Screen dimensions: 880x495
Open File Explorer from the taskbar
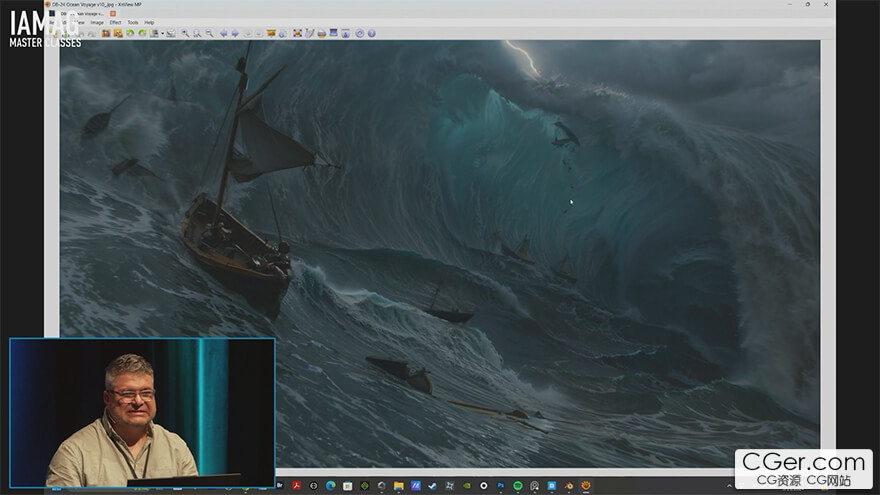[x=398, y=485]
